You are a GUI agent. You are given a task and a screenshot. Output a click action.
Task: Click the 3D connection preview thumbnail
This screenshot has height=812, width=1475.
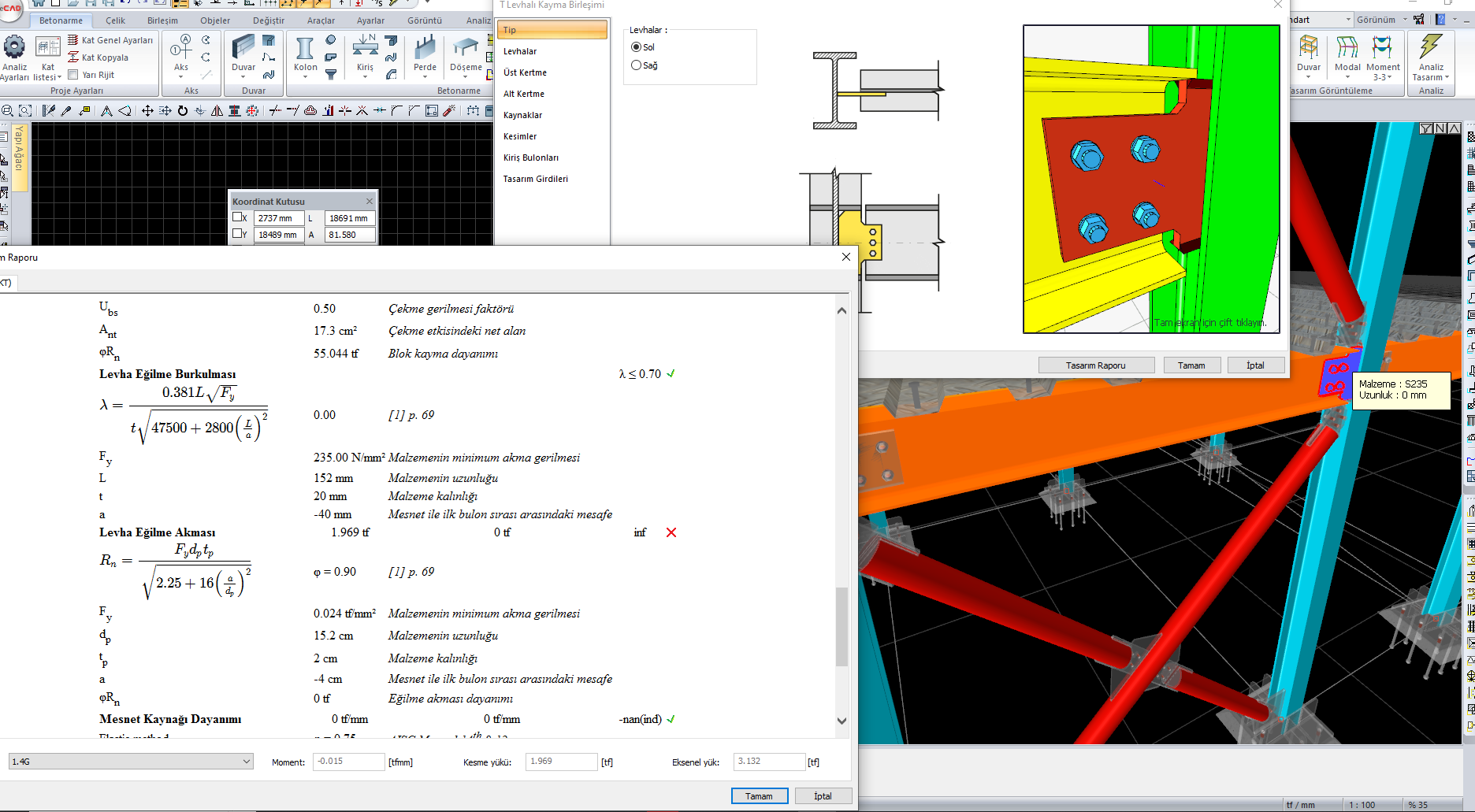click(1151, 179)
